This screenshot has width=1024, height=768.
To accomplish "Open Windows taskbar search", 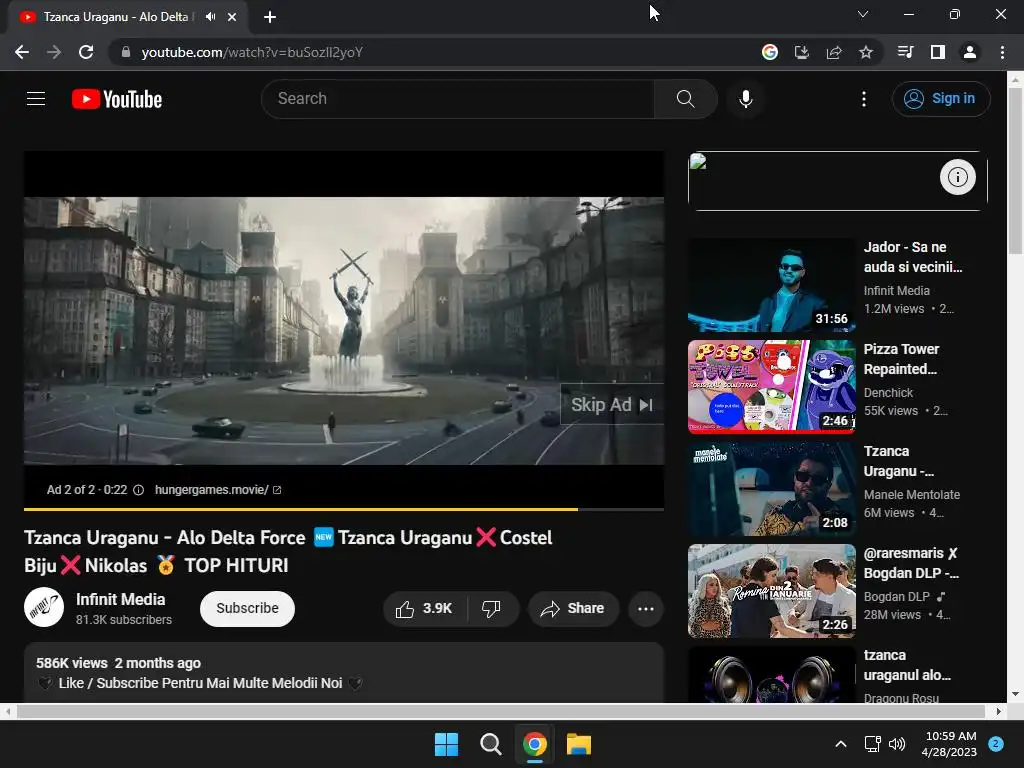I will click(x=490, y=744).
